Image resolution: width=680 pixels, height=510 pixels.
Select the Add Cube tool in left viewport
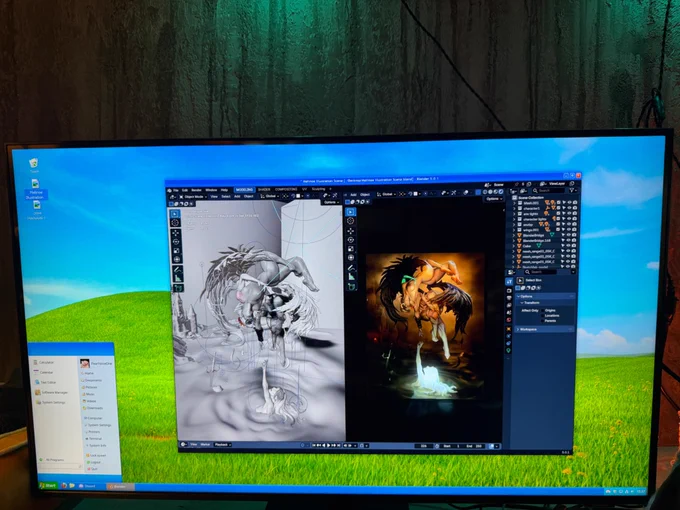(178, 288)
